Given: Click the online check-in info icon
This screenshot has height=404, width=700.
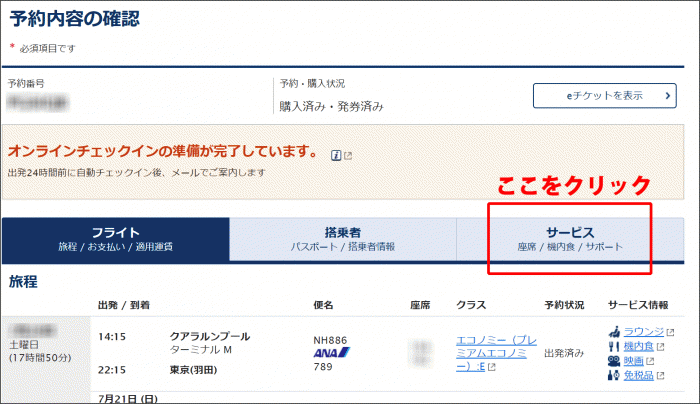Looking at the screenshot, I should click(336, 156).
